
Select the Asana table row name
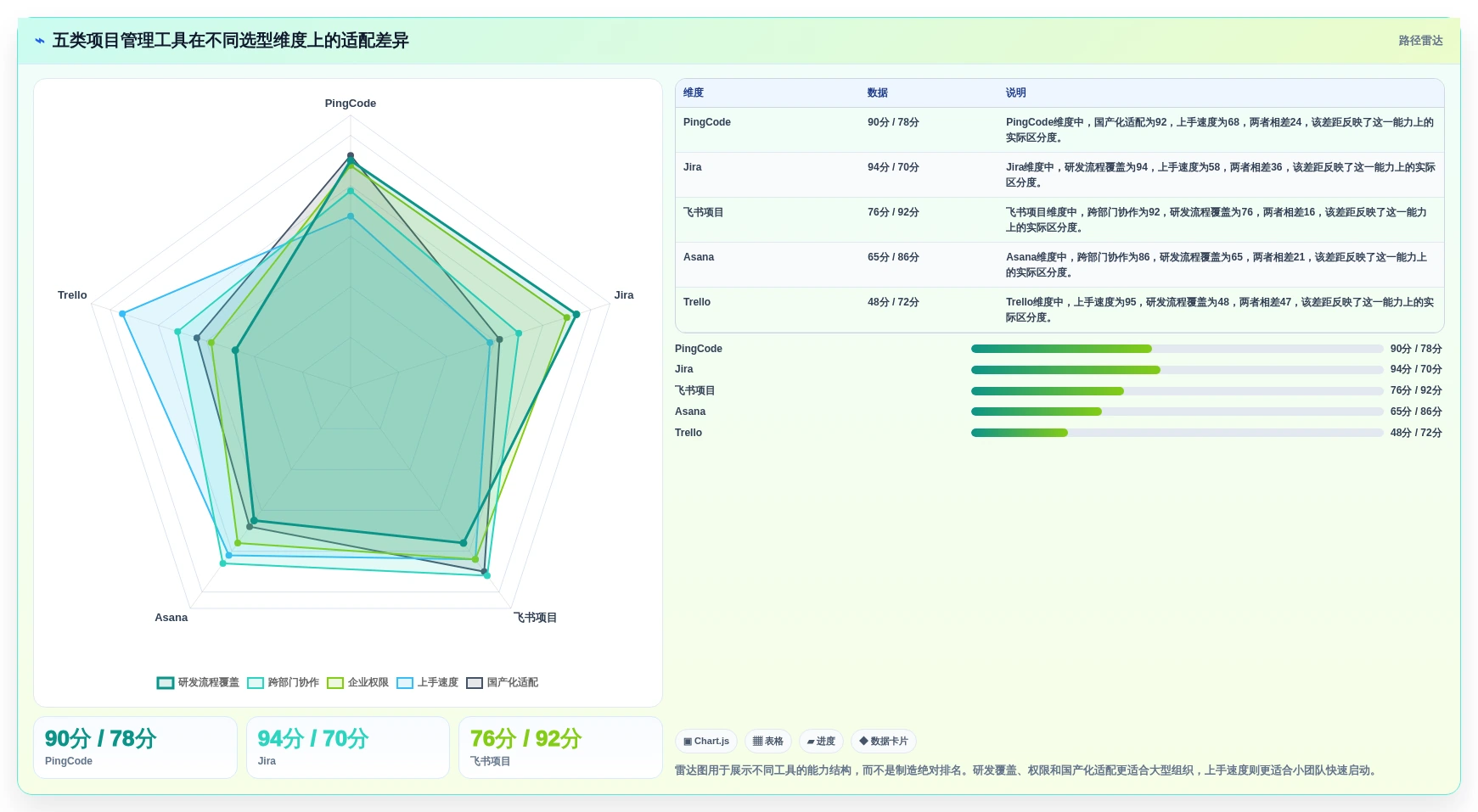click(x=699, y=257)
